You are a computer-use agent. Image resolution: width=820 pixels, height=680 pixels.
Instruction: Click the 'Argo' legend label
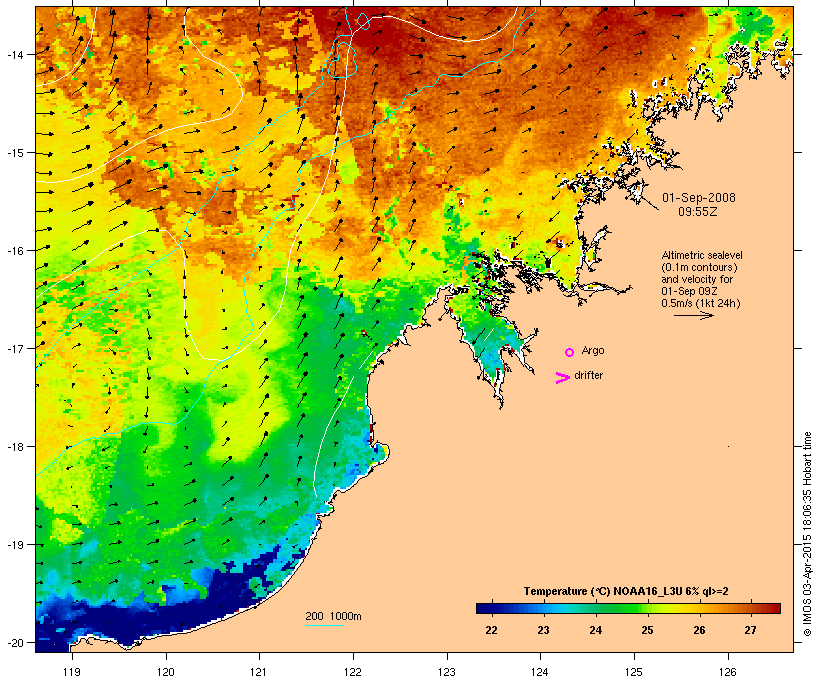click(593, 350)
